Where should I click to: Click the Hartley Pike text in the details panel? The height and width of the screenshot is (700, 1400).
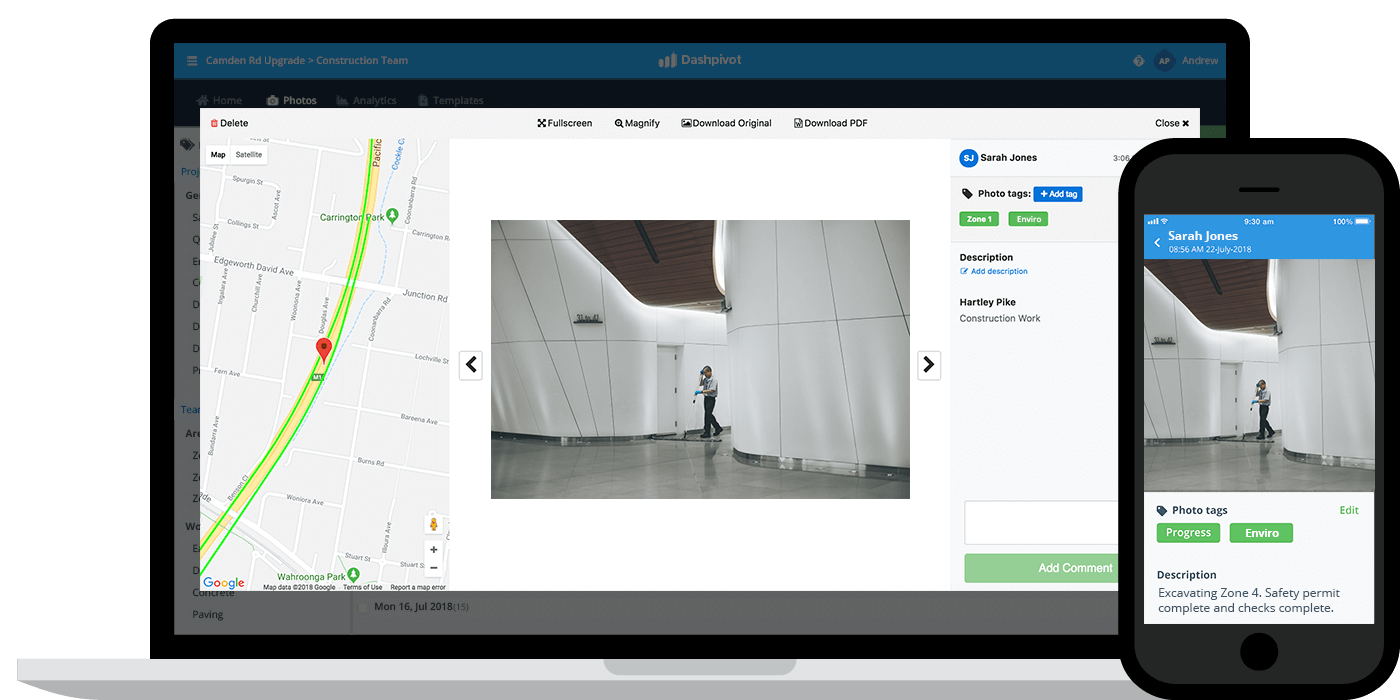pyautogui.click(x=986, y=303)
